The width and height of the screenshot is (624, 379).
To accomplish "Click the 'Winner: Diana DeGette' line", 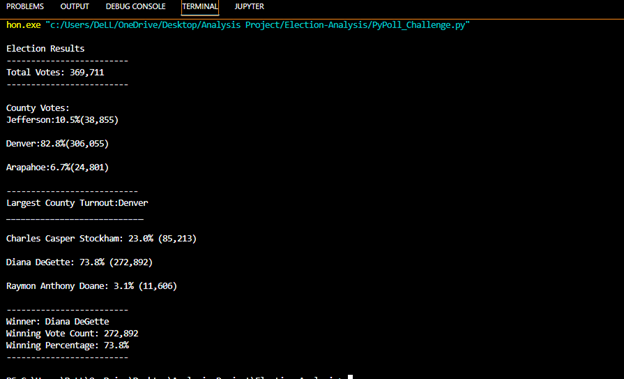I will pos(57,321).
